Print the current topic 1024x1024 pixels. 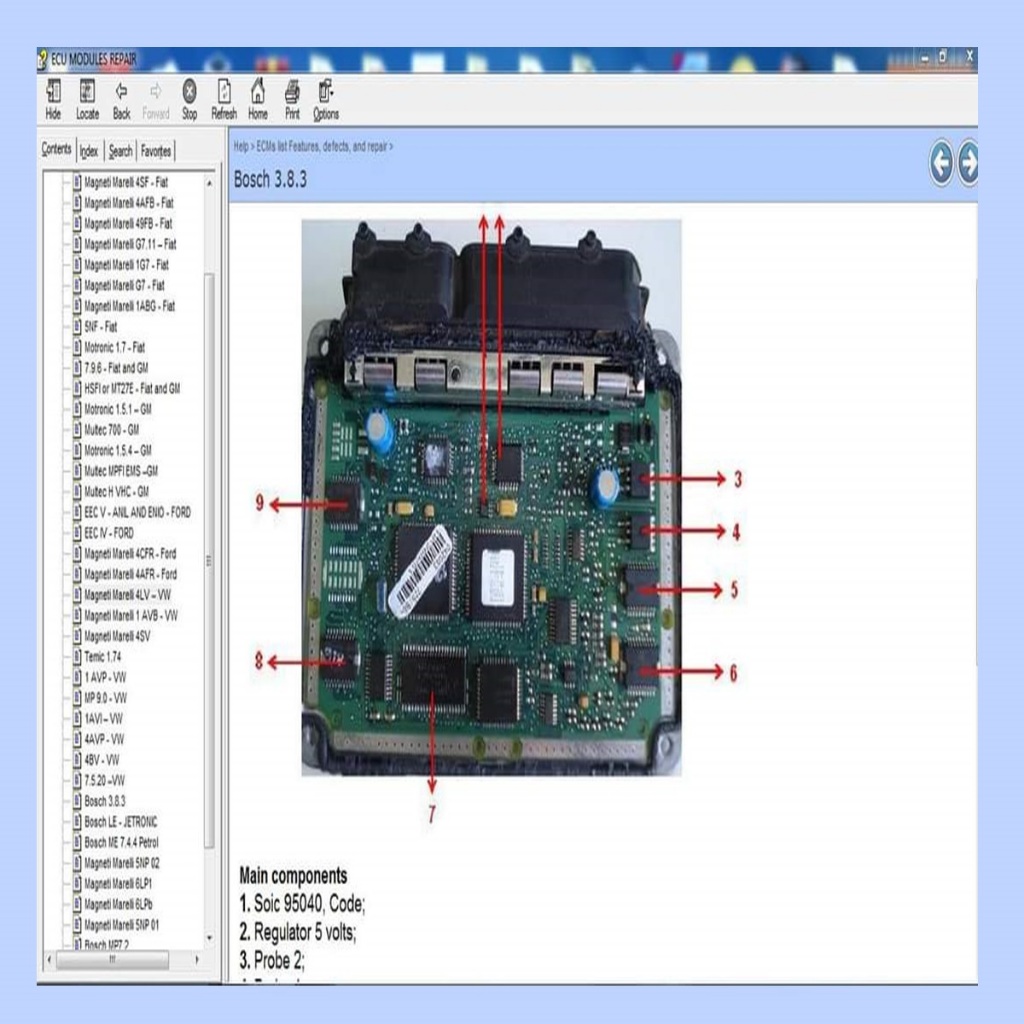[x=292, y=100]
